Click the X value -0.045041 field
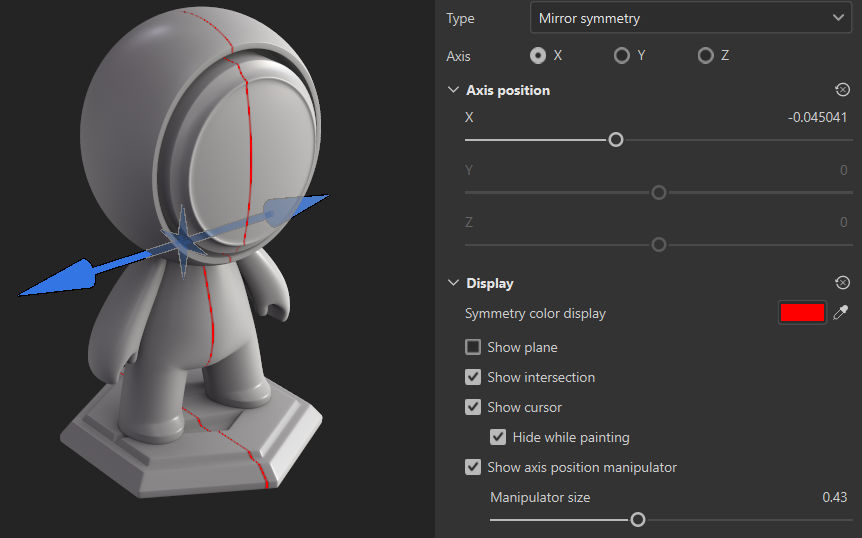 point(817,118)
